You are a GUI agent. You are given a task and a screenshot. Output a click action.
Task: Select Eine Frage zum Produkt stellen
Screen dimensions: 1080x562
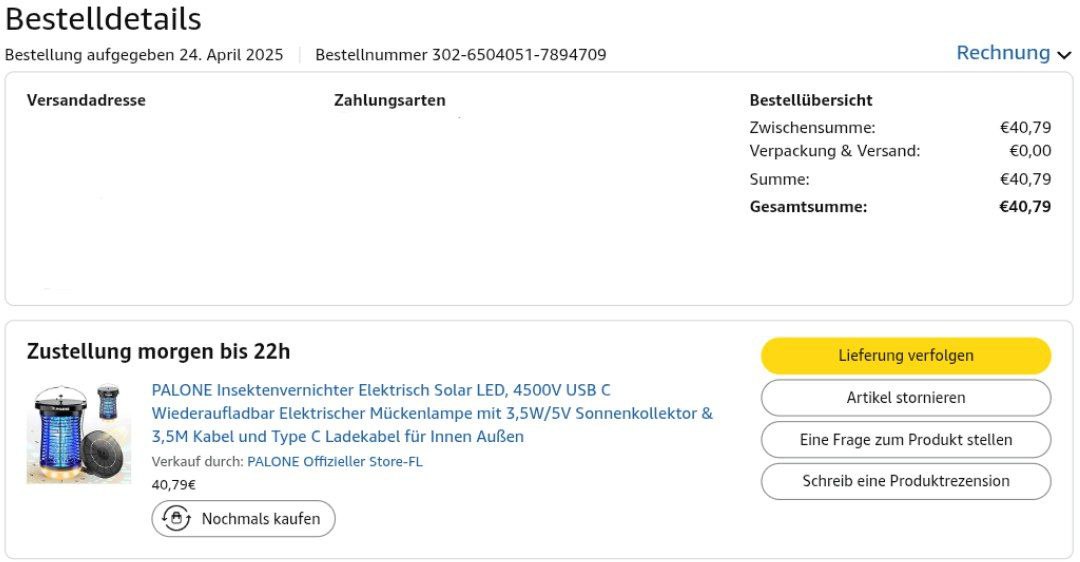coord(905,439)
